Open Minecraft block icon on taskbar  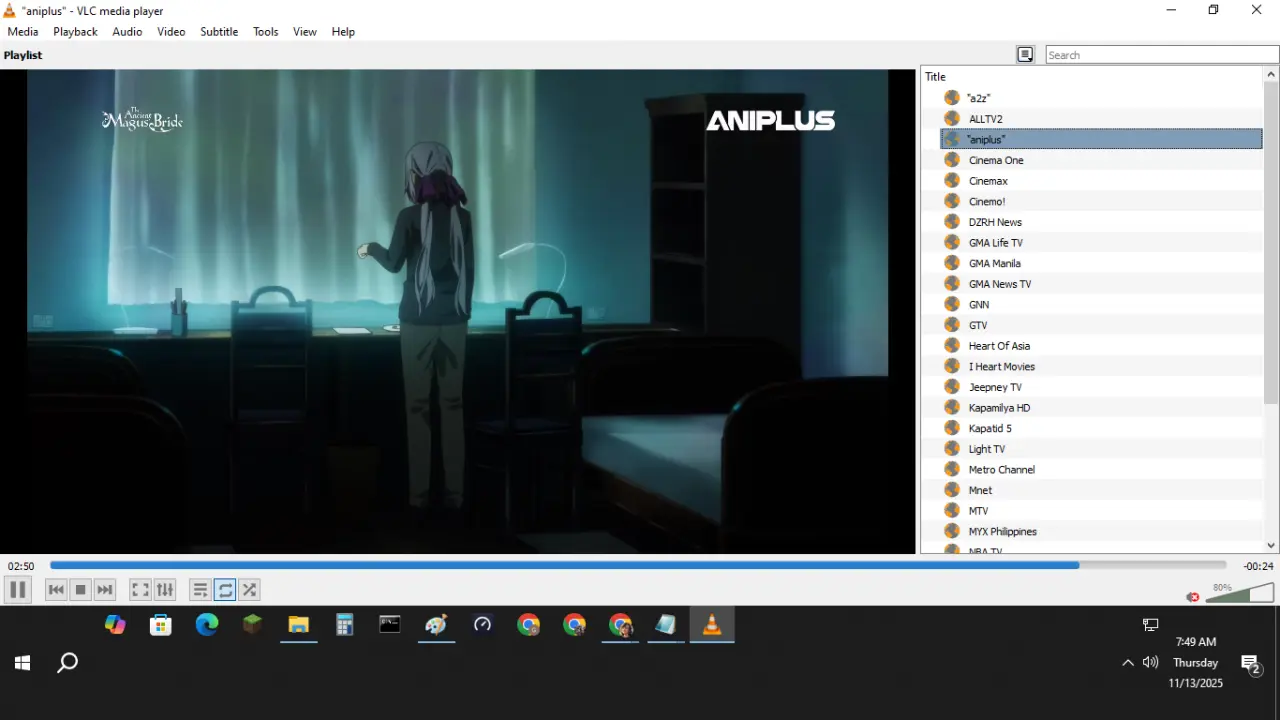(253, 625)
